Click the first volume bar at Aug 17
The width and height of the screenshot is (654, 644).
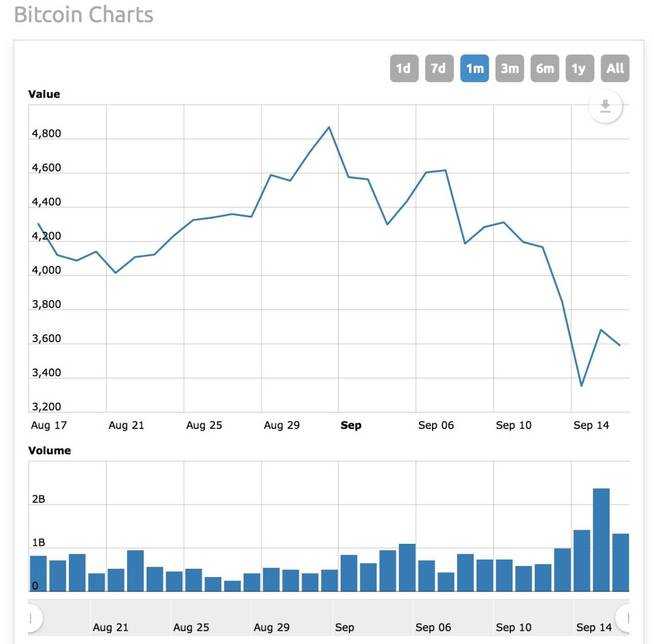(38, 573)
